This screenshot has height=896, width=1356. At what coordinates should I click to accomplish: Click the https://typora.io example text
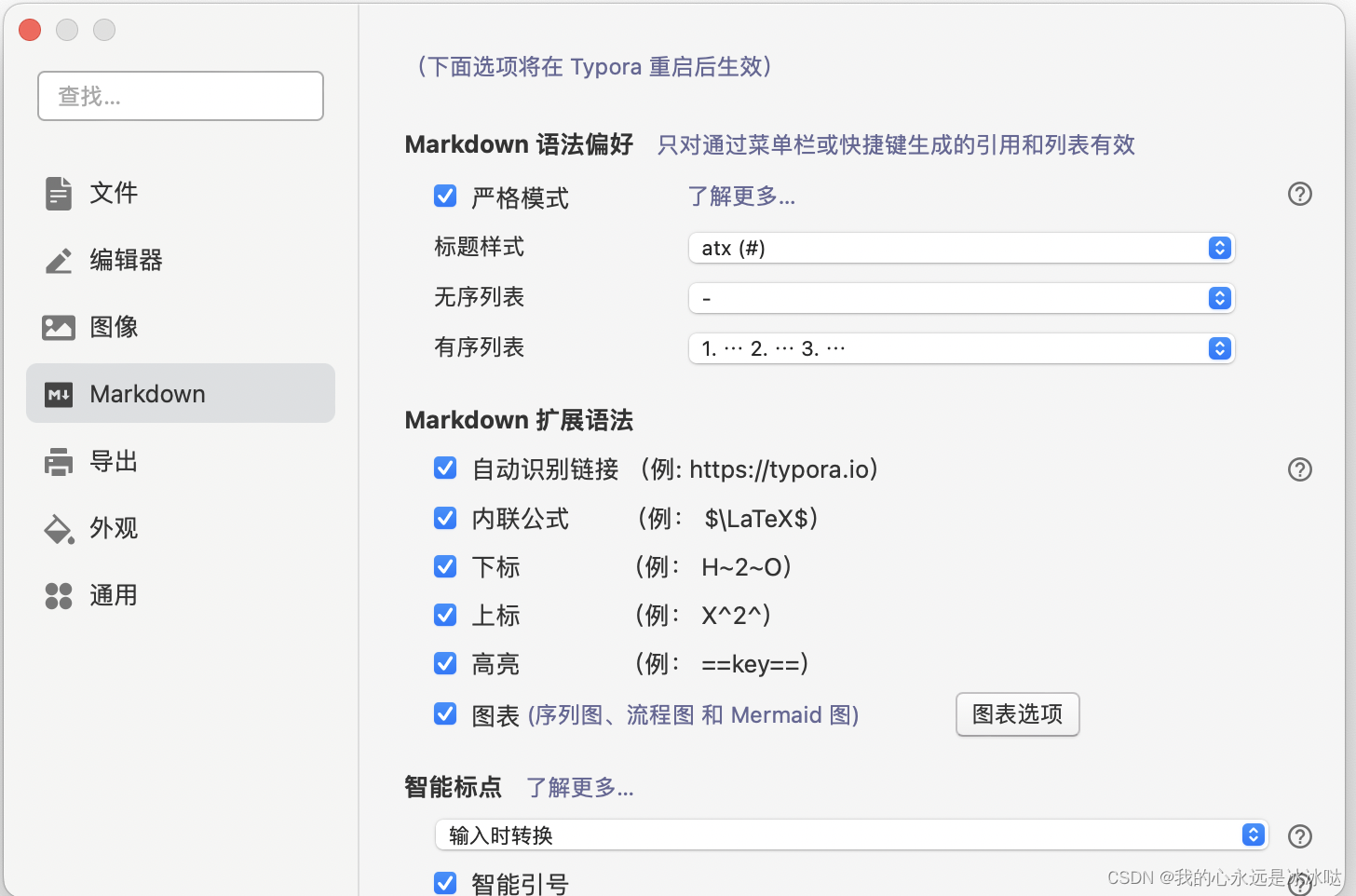coord(780,469)
